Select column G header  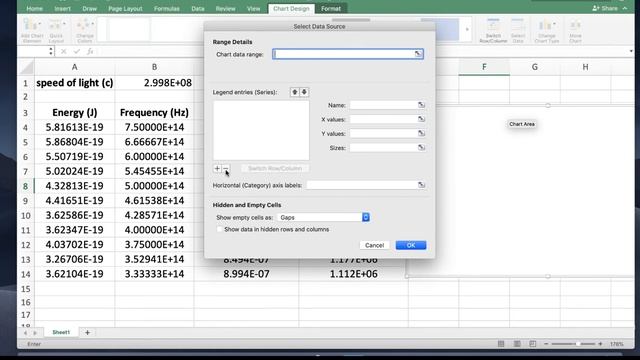pyautogui.click(x=535, y=67)
